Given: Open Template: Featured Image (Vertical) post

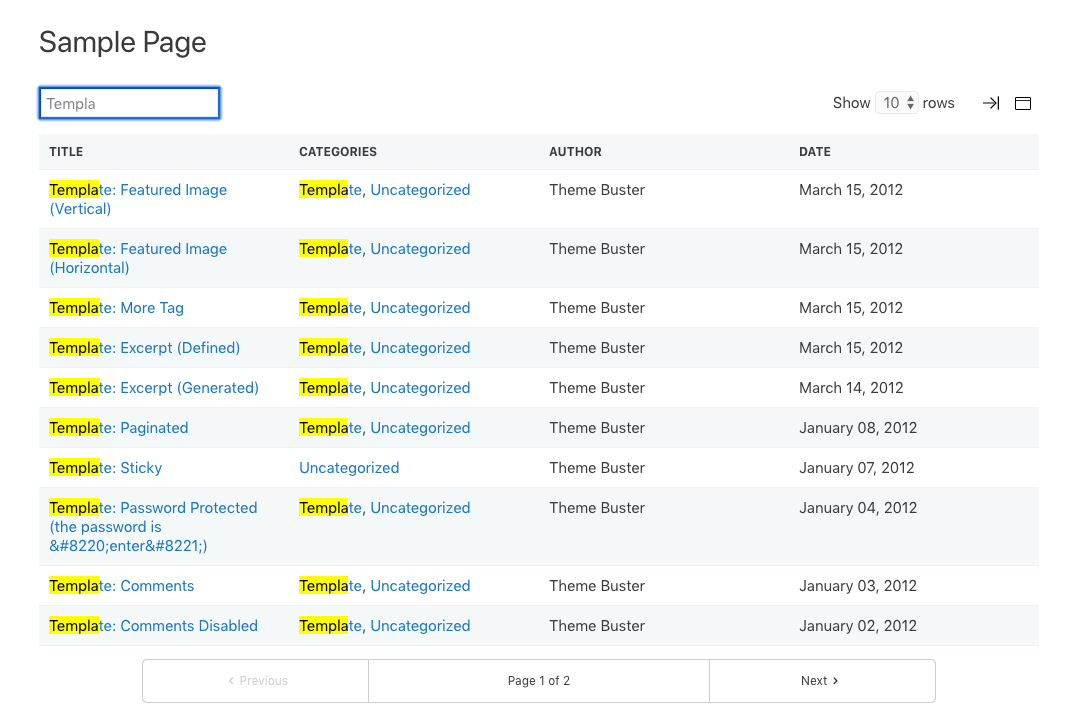Looking at the screenshot, I should 138,199.
